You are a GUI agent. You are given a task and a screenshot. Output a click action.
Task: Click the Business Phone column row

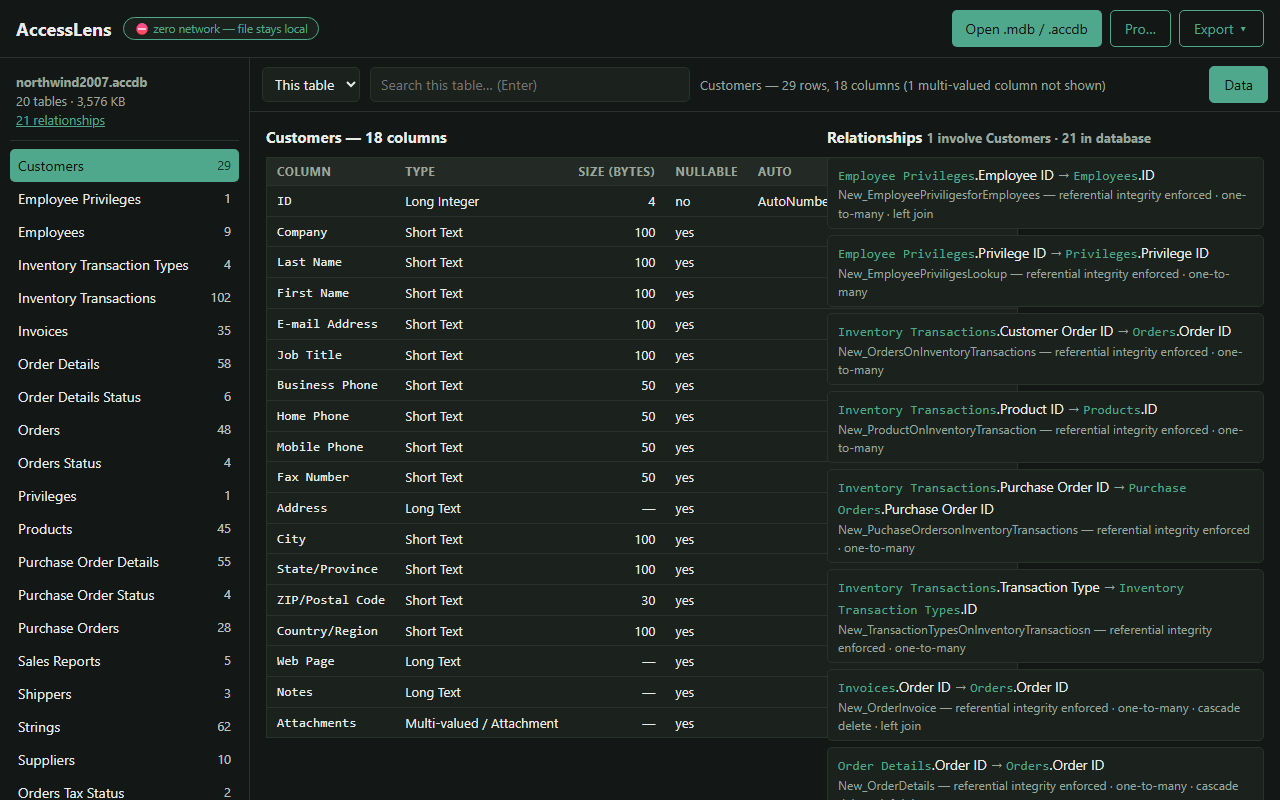pyautogui.click(x=547, y=386)
